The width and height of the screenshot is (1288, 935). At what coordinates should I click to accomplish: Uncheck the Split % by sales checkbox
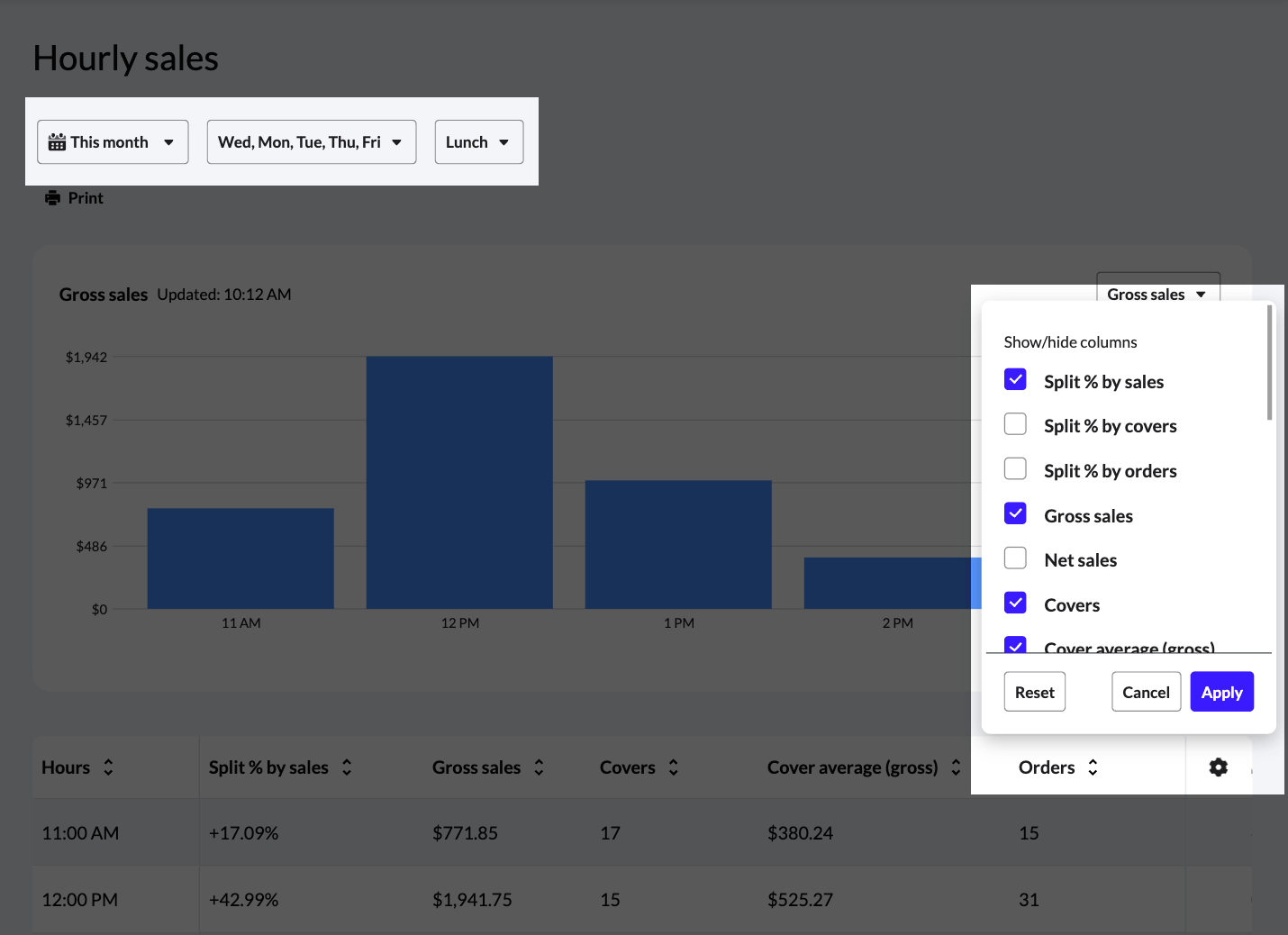1015,380
